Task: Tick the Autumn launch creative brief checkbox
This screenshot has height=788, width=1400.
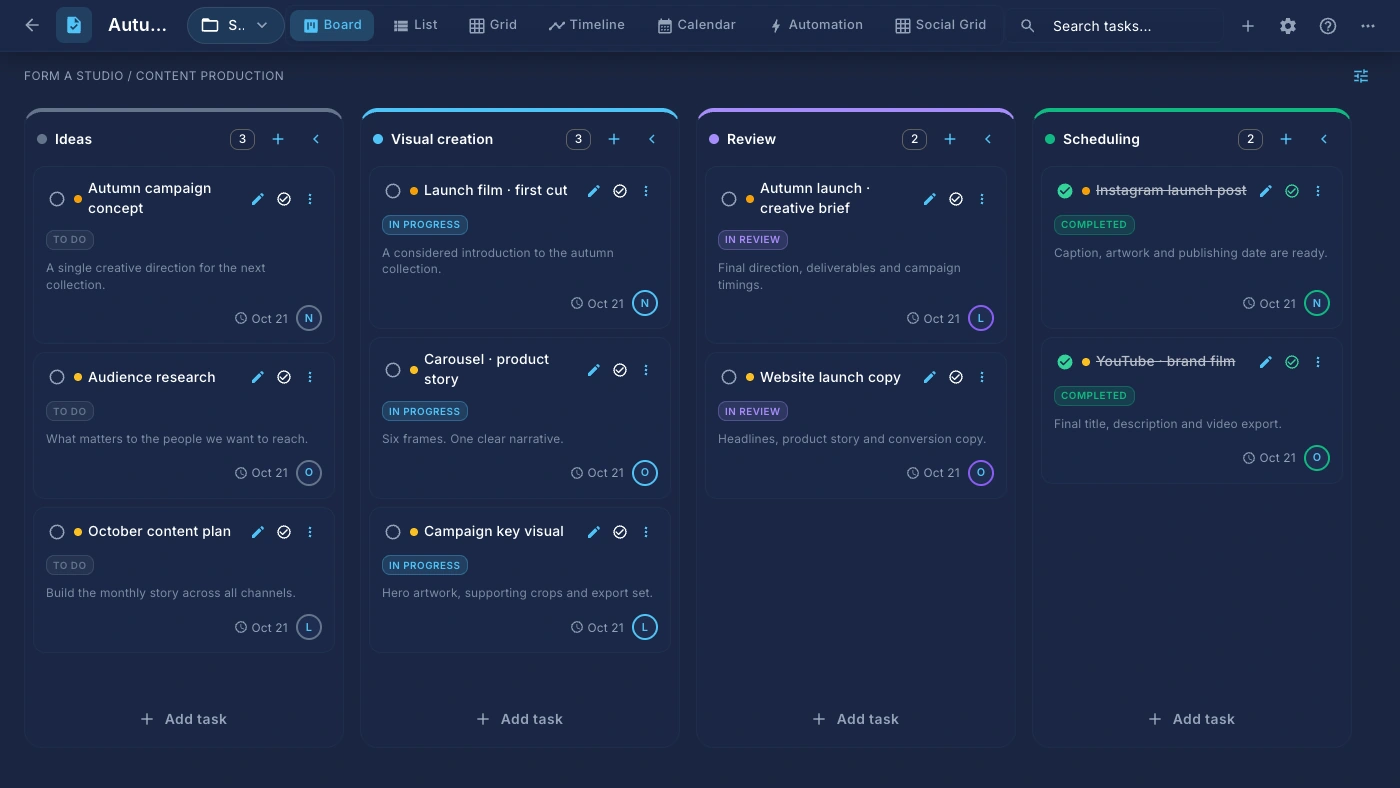Action: click(x=729, y=199)
